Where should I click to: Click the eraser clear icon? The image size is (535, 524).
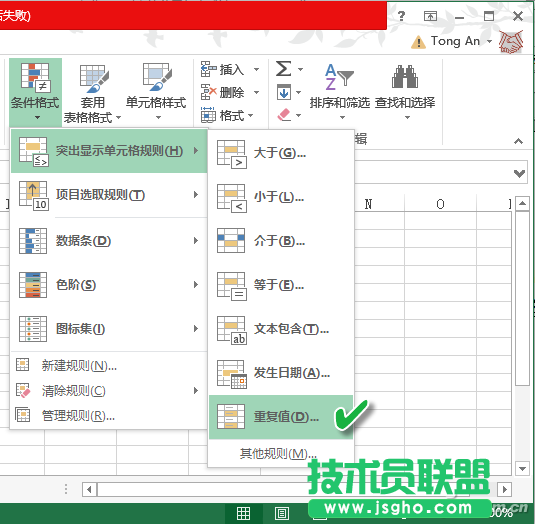[x=284, y=115]
